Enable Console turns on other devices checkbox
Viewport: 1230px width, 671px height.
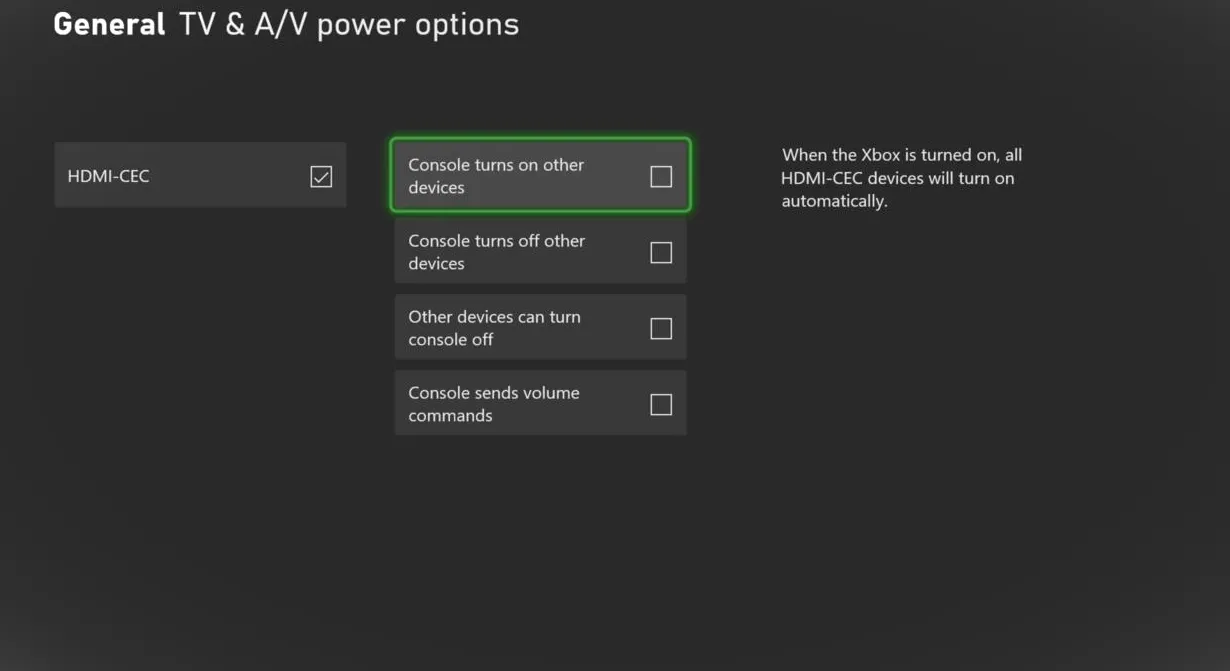[x=661, y=177]
